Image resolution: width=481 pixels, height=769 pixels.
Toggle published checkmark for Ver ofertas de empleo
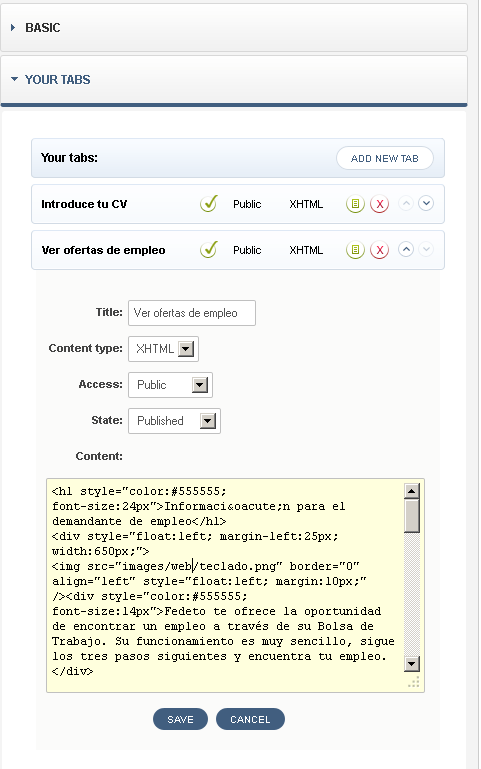click(x=209, y=249)
